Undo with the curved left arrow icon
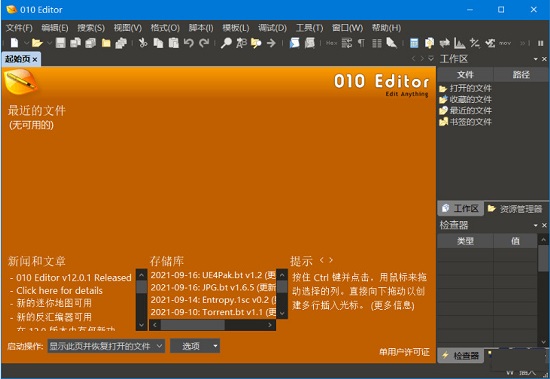Screen dimensions: 550x379 (x=189, y=43)
